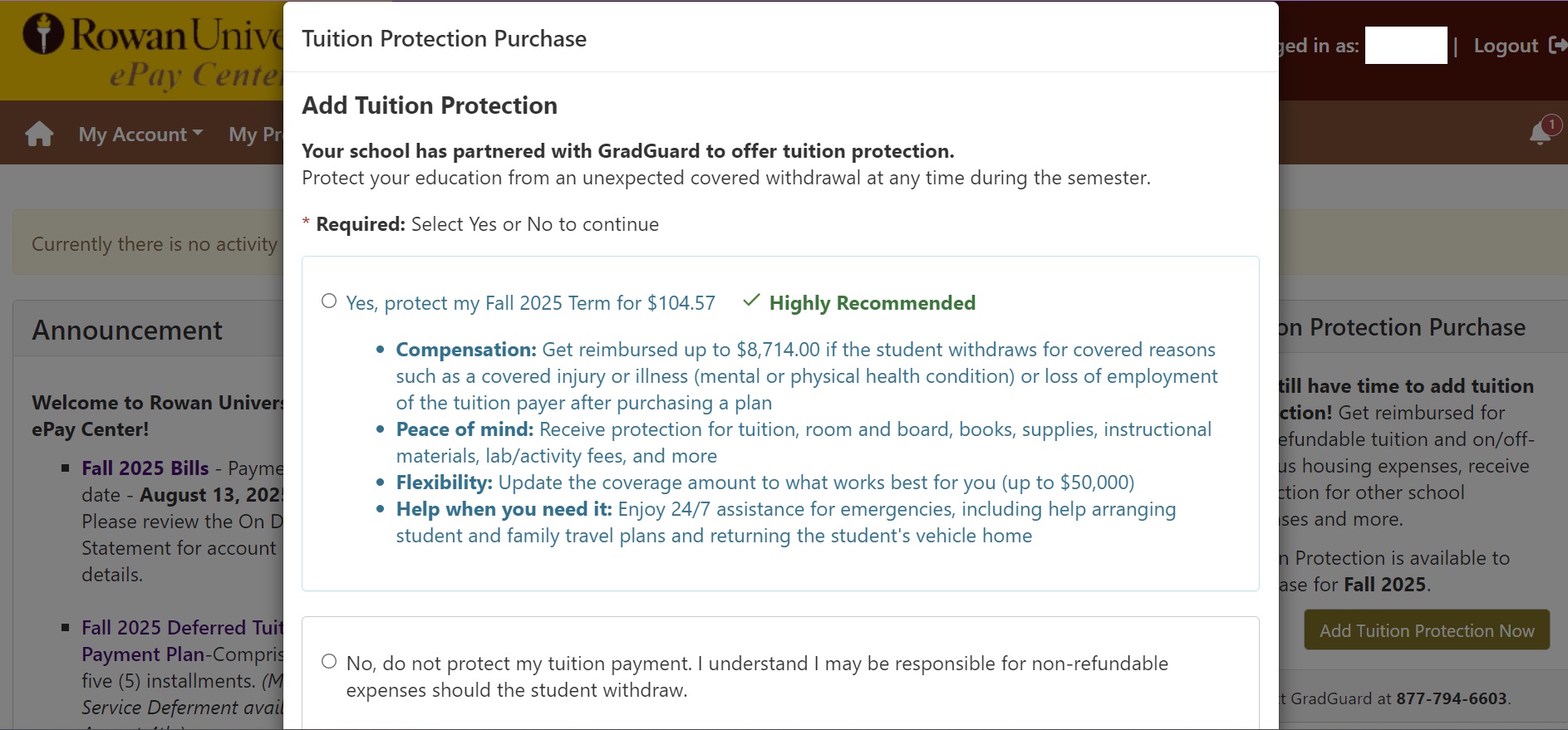This screenshot has height=730, width=1568.
Task: Select "Yes, protect my Fall 2025 Term" option
Action: coord(329,301)
